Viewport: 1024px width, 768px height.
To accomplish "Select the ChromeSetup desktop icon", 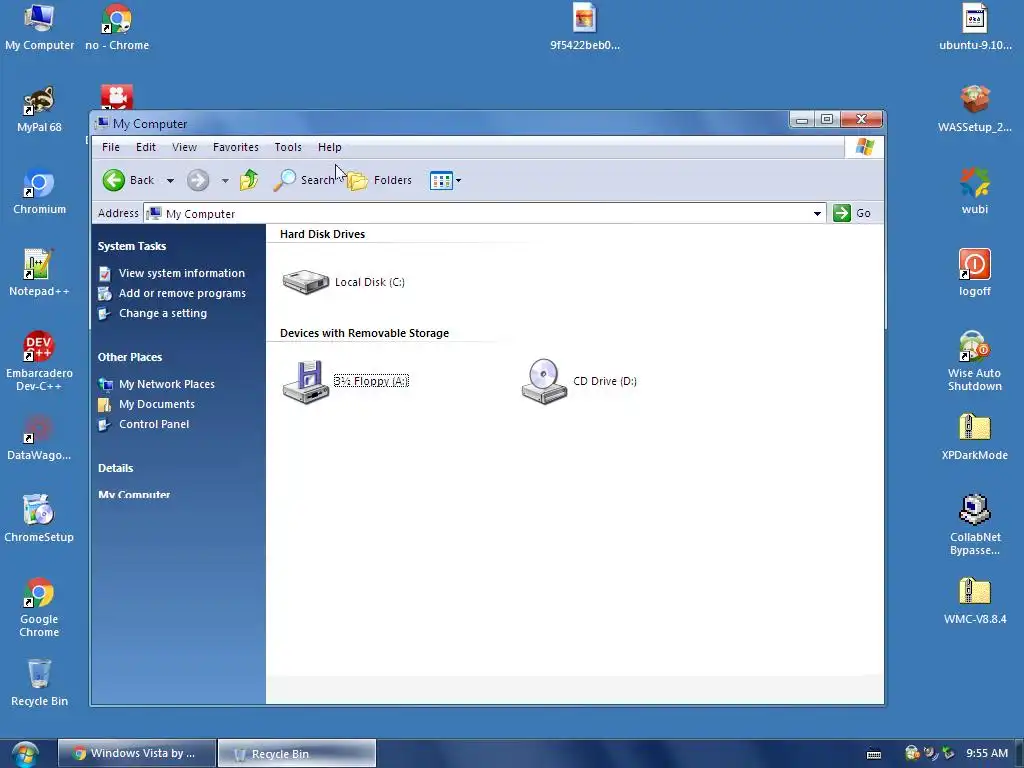I will pyautogui.click(x=39, y=519).
